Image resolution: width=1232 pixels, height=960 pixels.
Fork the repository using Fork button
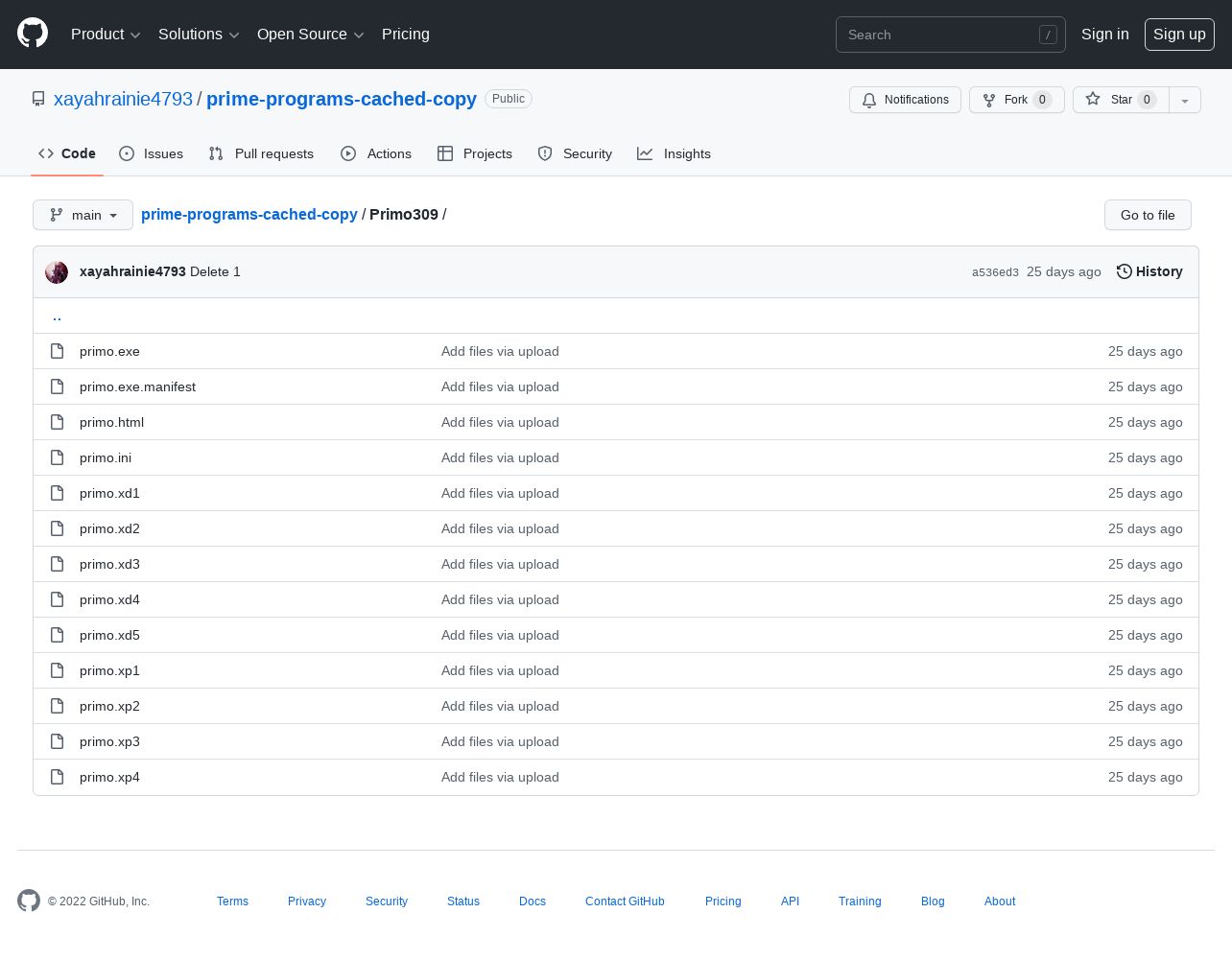(1016, 100)
